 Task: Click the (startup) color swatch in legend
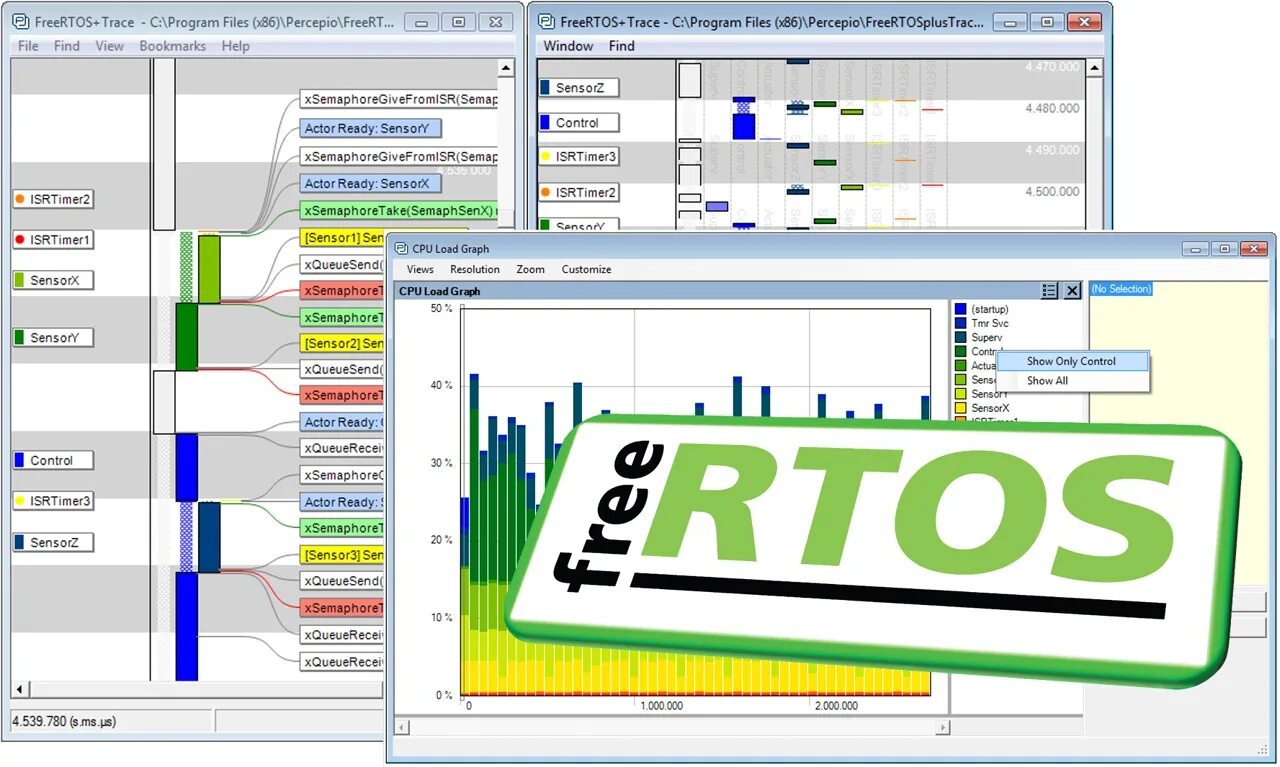tap(960, 310)
